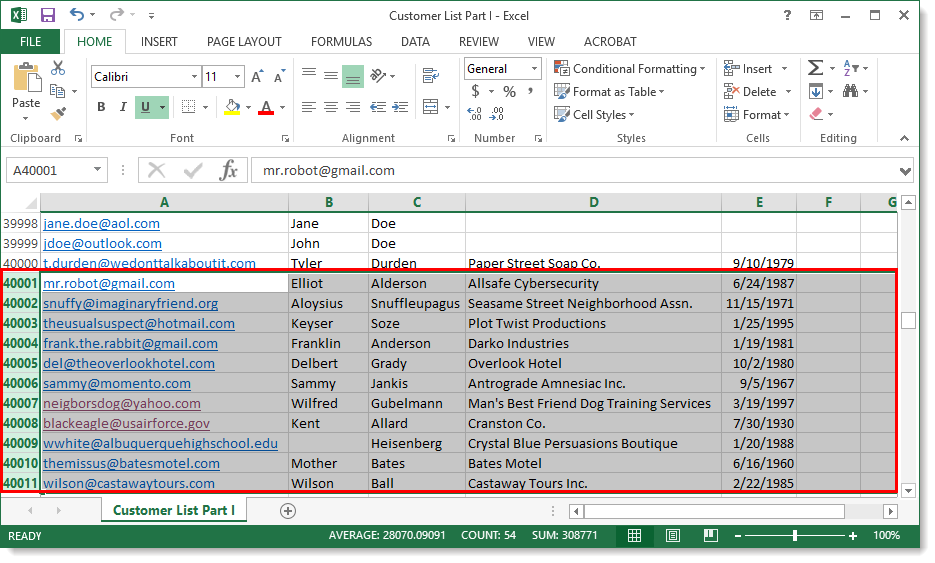Open the Name Box A40001 dropdown
The width and height of the screenshot is (935, 563).
(x=97, y=170)
